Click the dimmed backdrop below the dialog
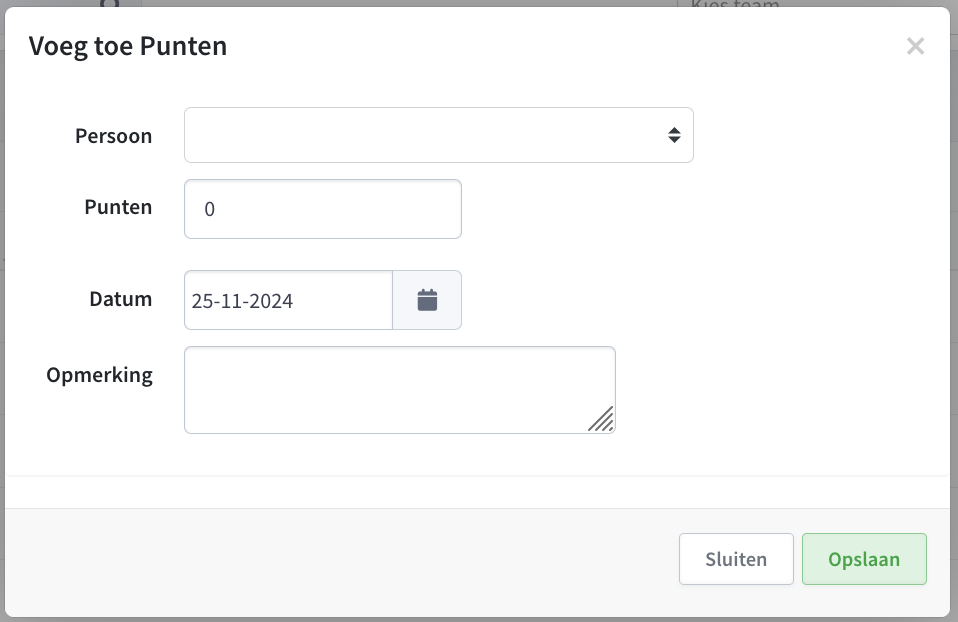Screen dimensions: 958x622 [x=479, y=620]
